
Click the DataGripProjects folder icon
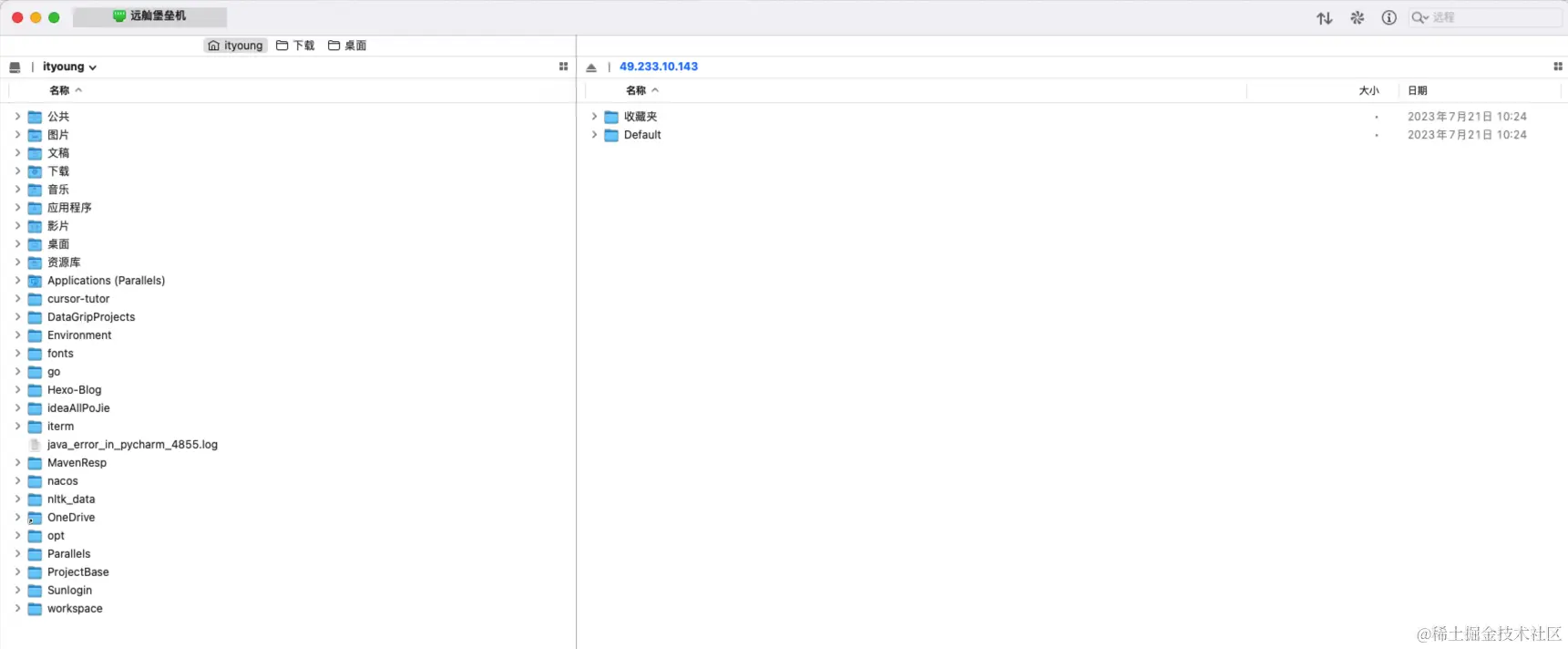pyautogui.click(x=35, y=317)
